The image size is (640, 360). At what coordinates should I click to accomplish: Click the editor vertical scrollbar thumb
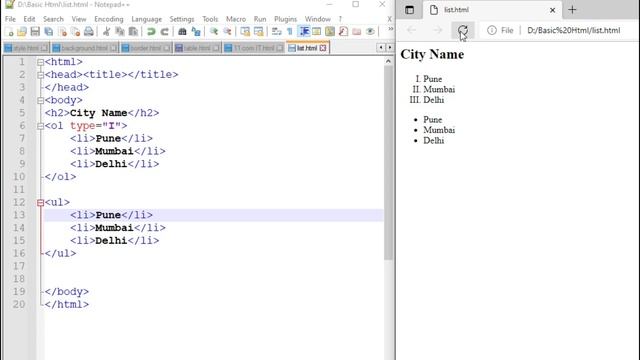[388, 163]
